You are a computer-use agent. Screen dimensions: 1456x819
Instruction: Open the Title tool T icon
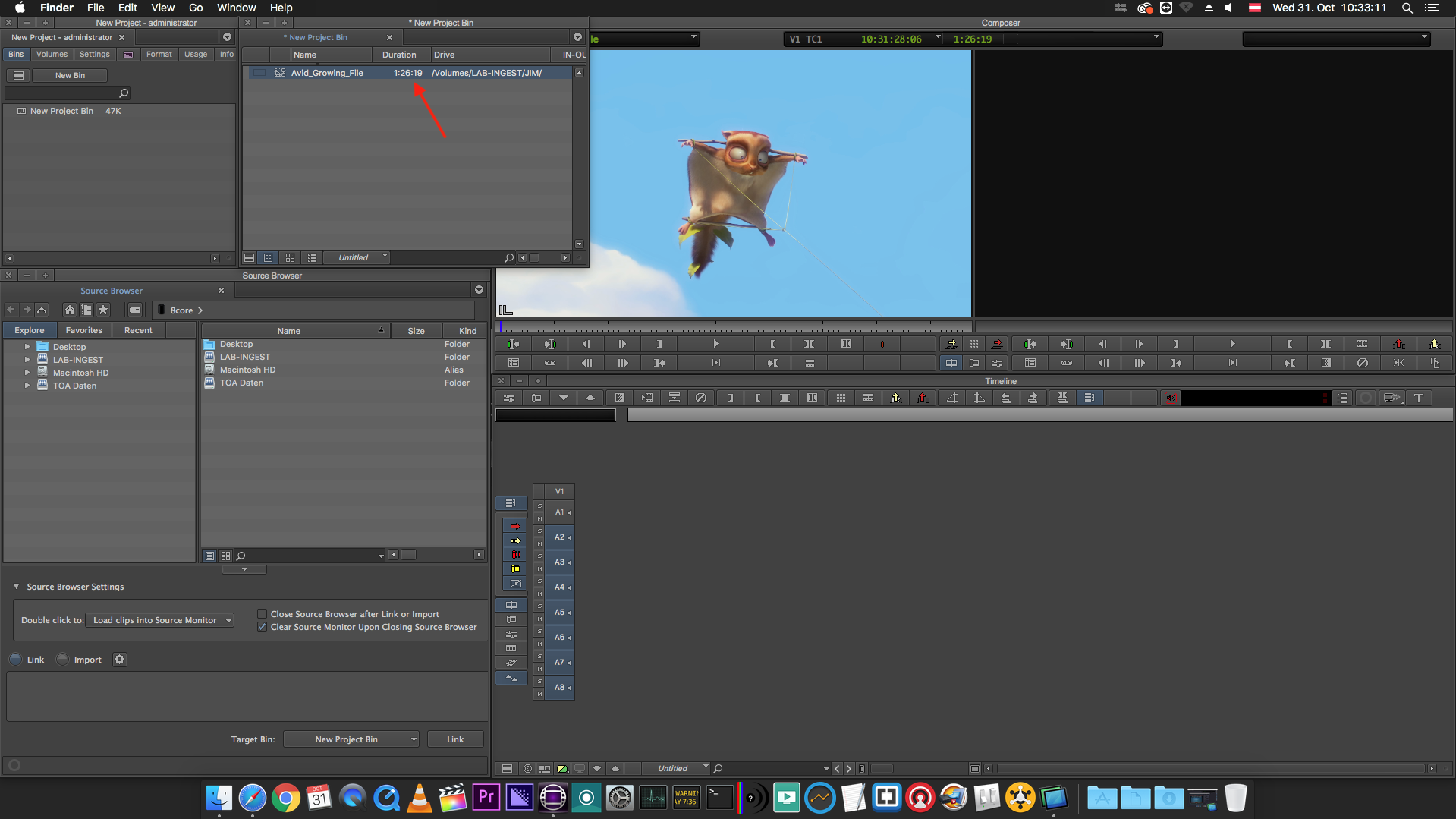pos(1418,398)
